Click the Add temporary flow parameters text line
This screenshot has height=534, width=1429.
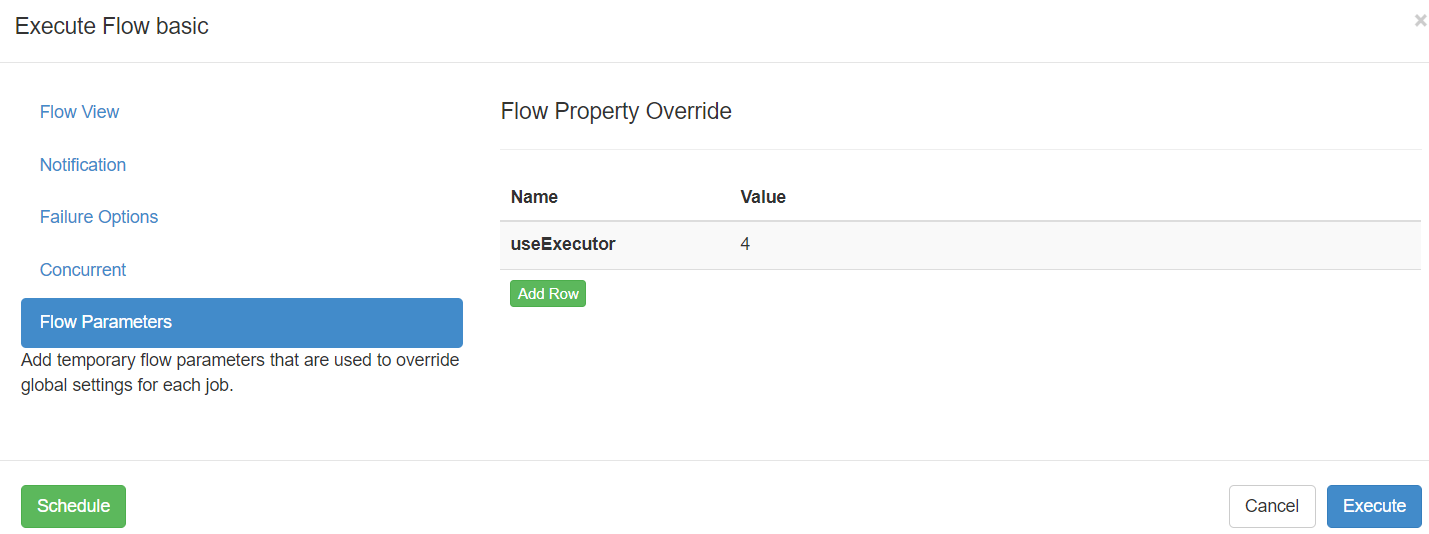[240, 360]
